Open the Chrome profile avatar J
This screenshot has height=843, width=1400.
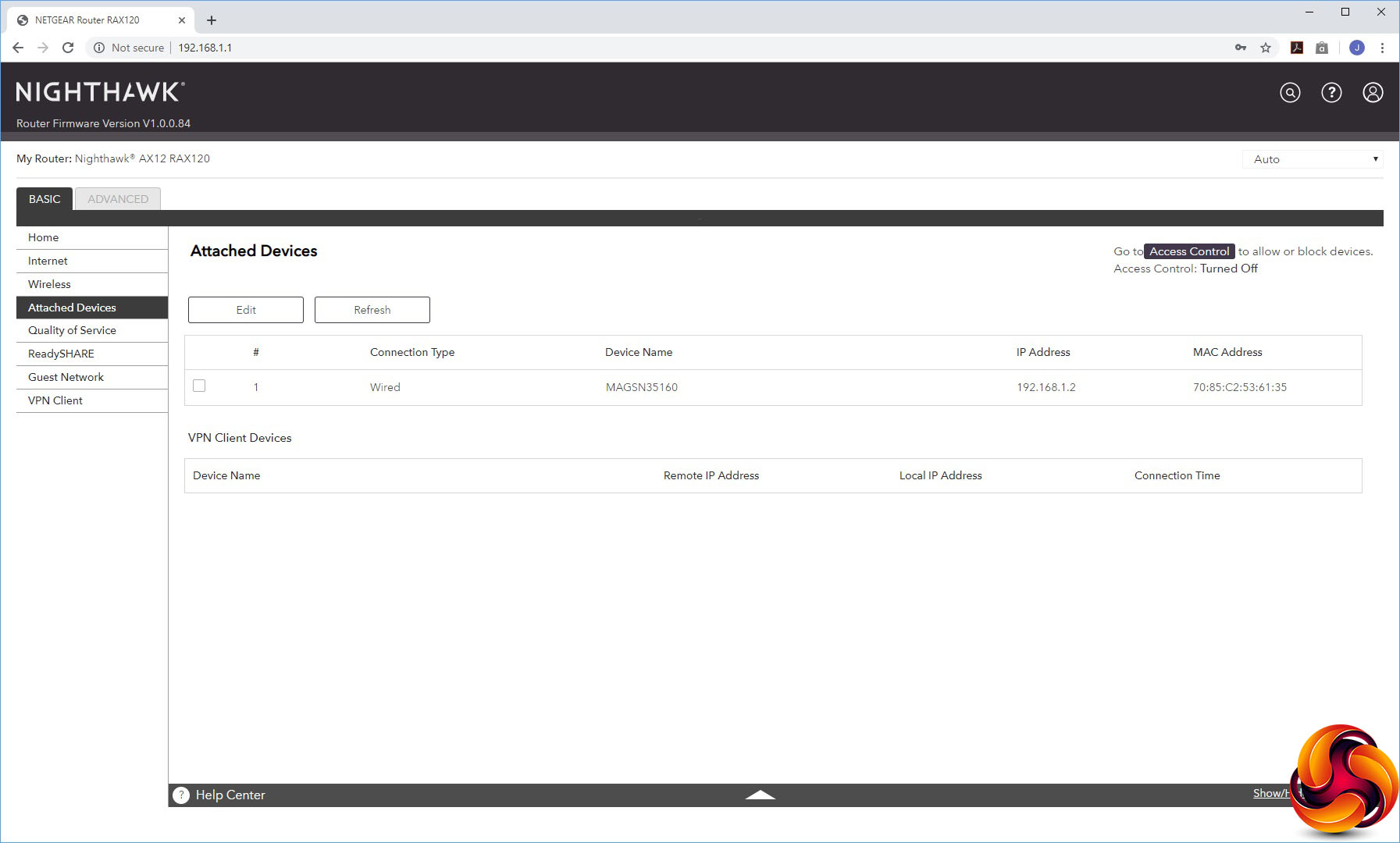pyautogui.click(x=1357, y=48)
